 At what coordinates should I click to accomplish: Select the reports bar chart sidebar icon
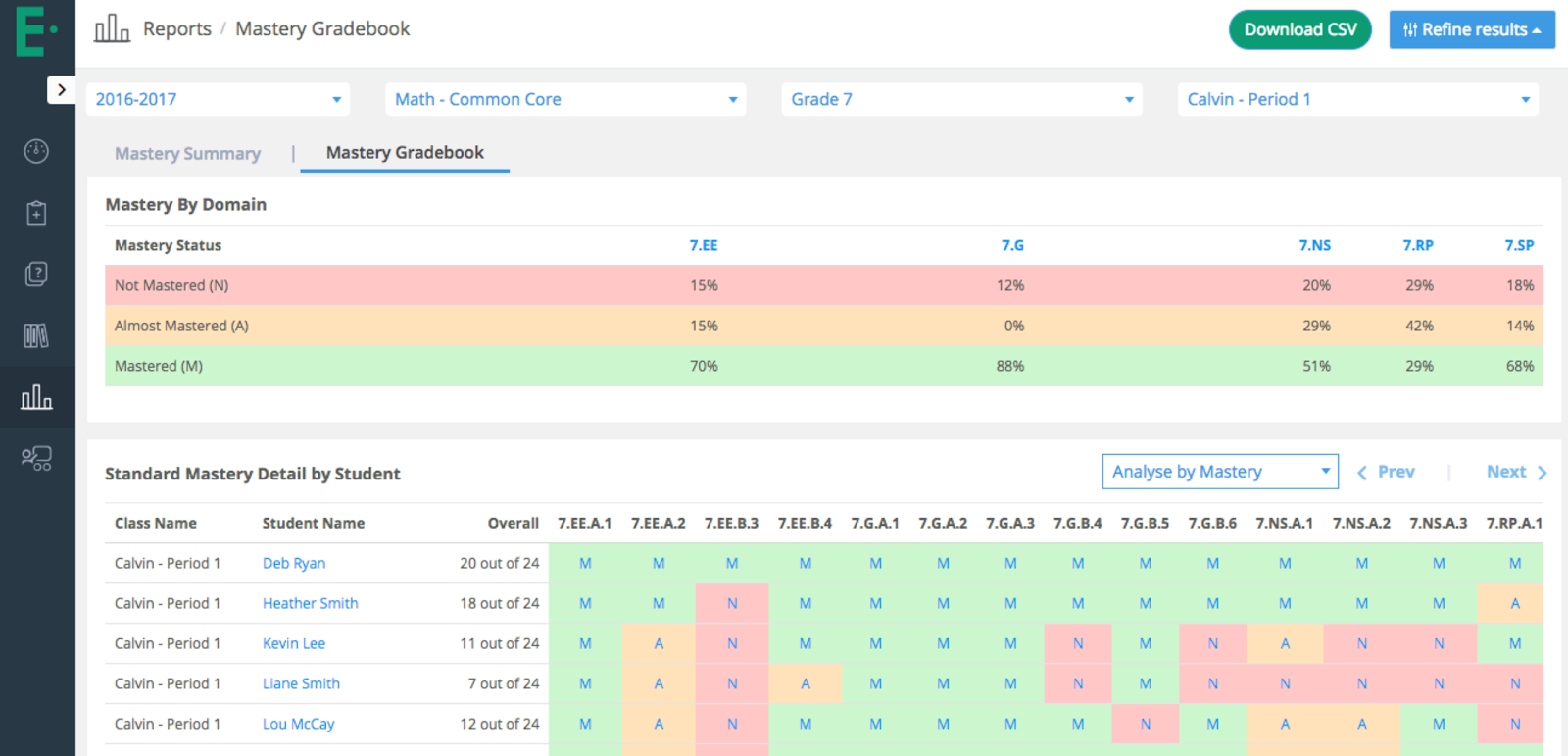(36, 397)
